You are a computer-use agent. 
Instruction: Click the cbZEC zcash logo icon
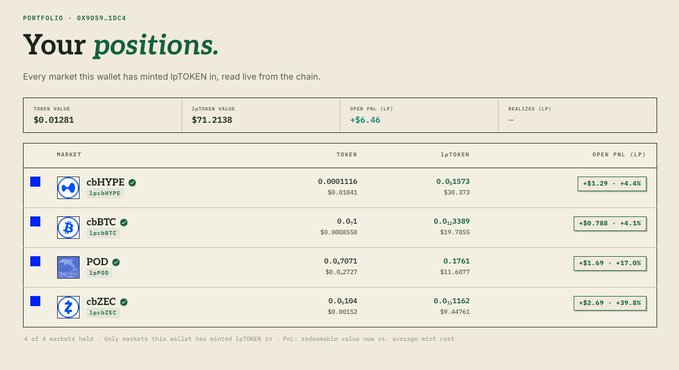pos(68,307)
